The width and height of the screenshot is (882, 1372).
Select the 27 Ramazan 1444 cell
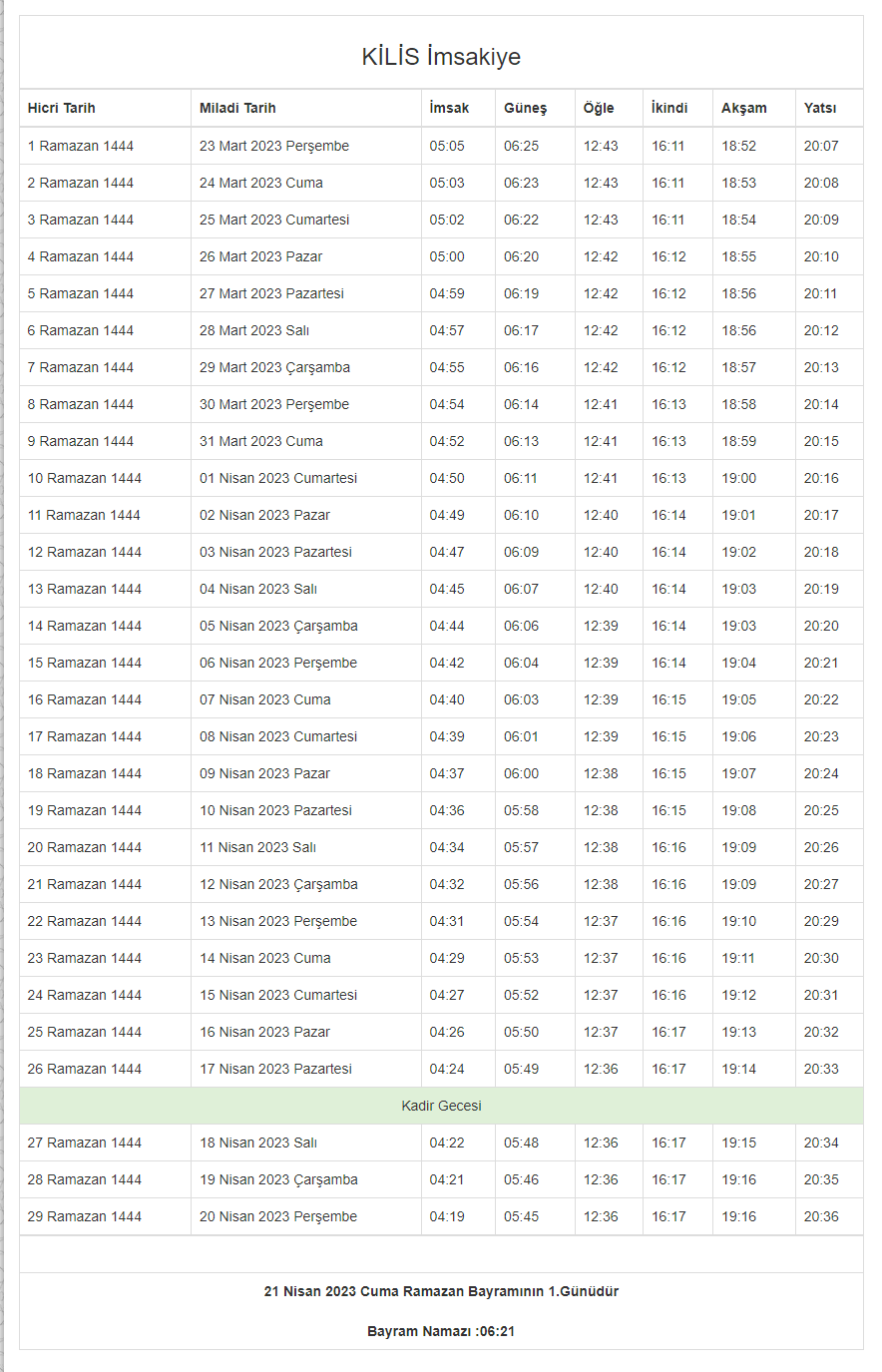(x=85, y=1143)
